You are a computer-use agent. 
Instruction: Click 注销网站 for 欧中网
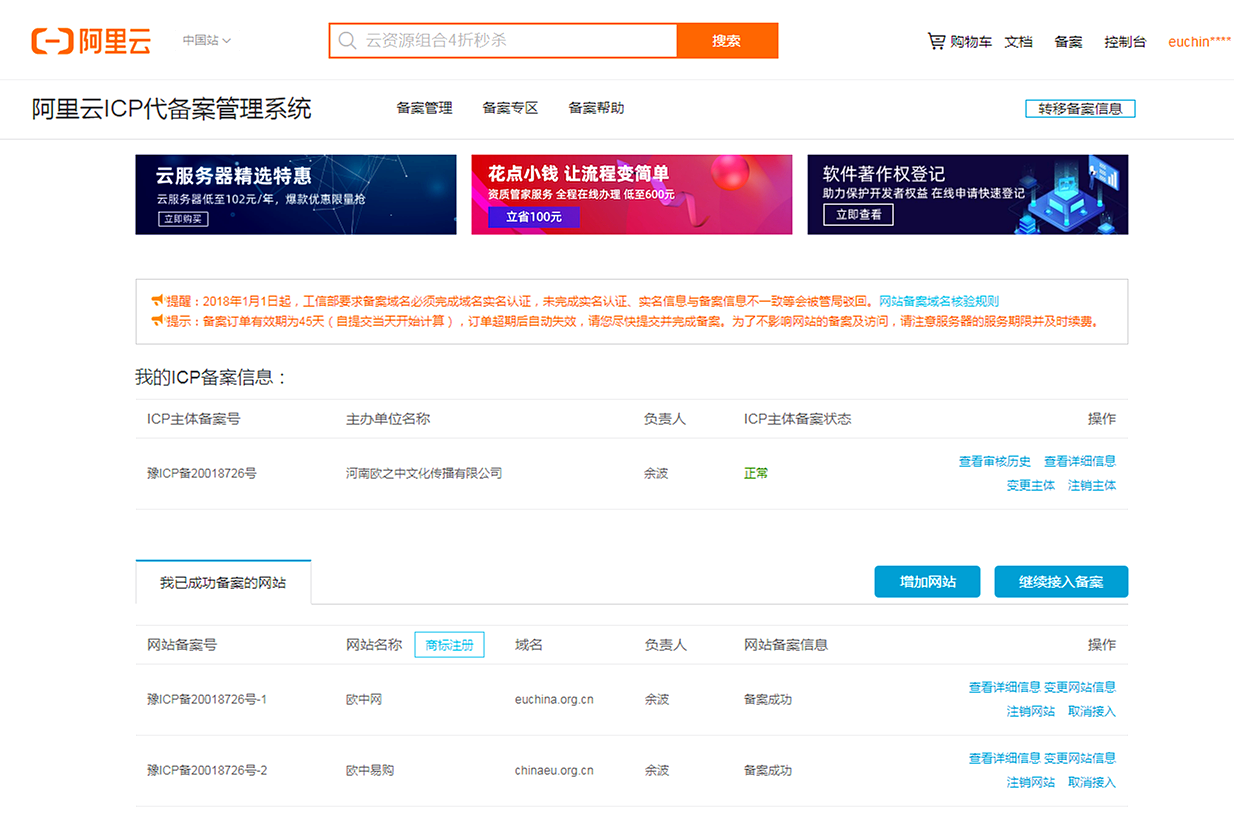tap(1031, 711)
